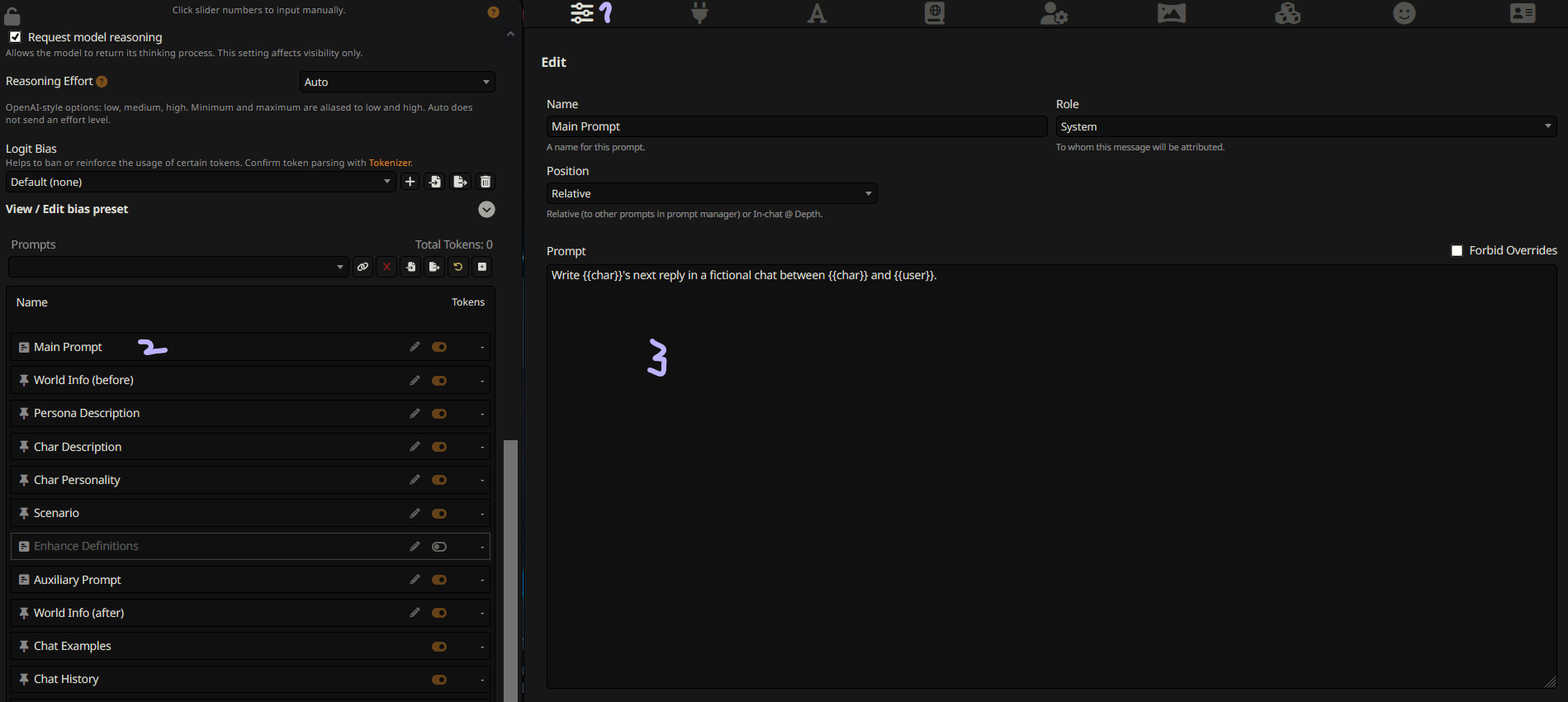Image resolution: width=1568 pixels, height=702 pixels.
Task: Disable the Scenario prompt toggle
Action: (439, 513)
